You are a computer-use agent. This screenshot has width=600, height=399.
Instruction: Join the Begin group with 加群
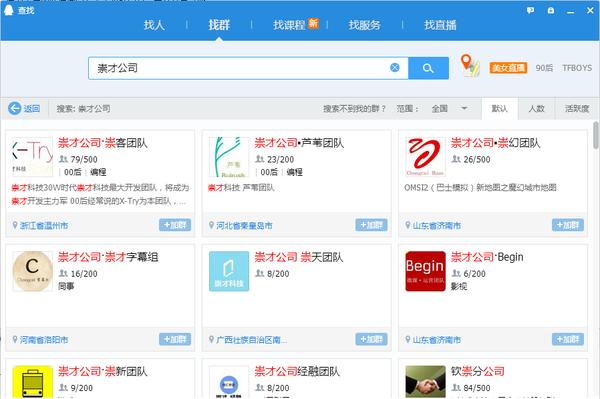click(x=568, y=339)
